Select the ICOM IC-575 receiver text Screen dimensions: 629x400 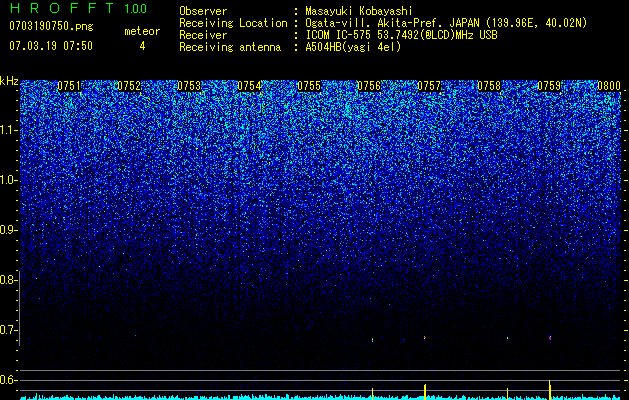click(401, 35)
